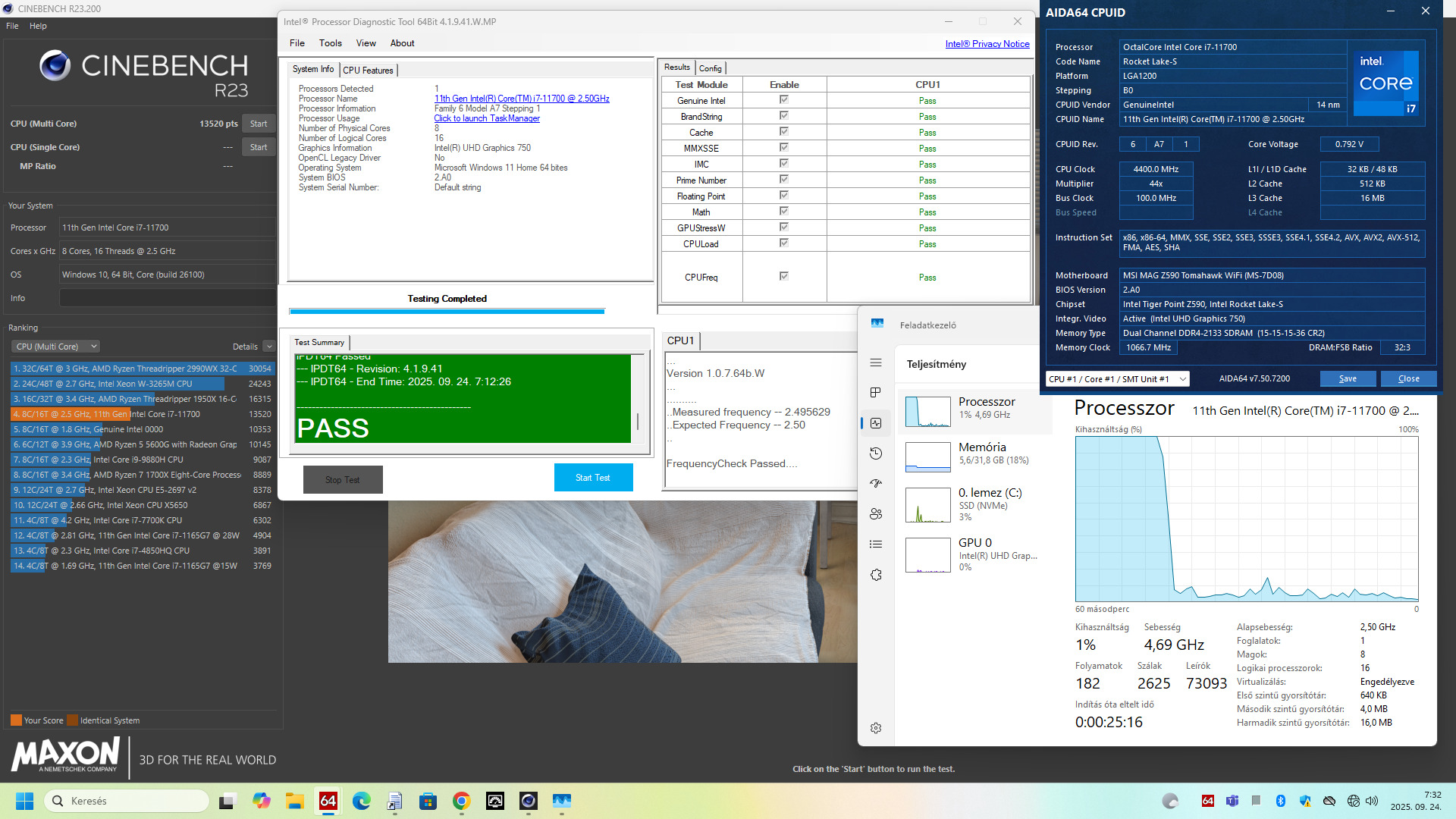Screen dimensions: 1456x819
Task: Open Task Manager hamburger menu icon
Action: pos(876,362)
